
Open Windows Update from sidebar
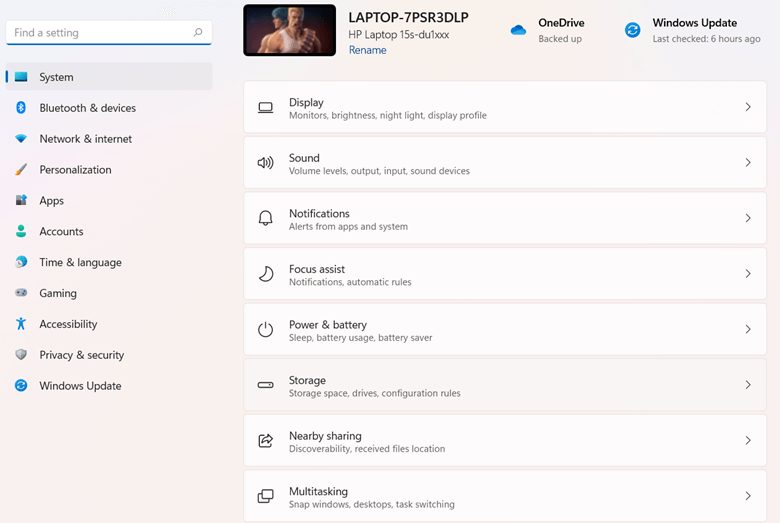109,385
